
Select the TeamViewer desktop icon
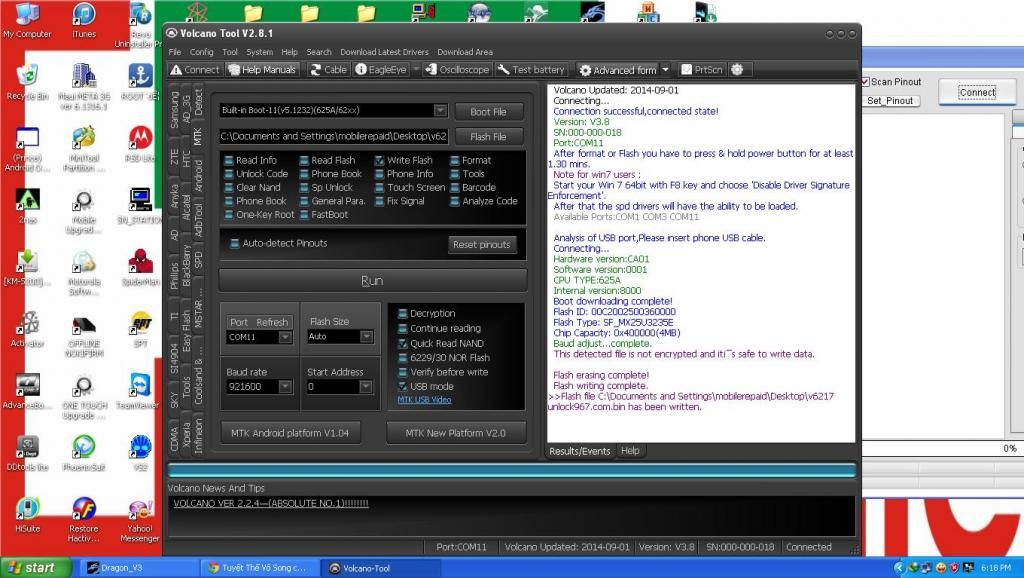(138, 391)
